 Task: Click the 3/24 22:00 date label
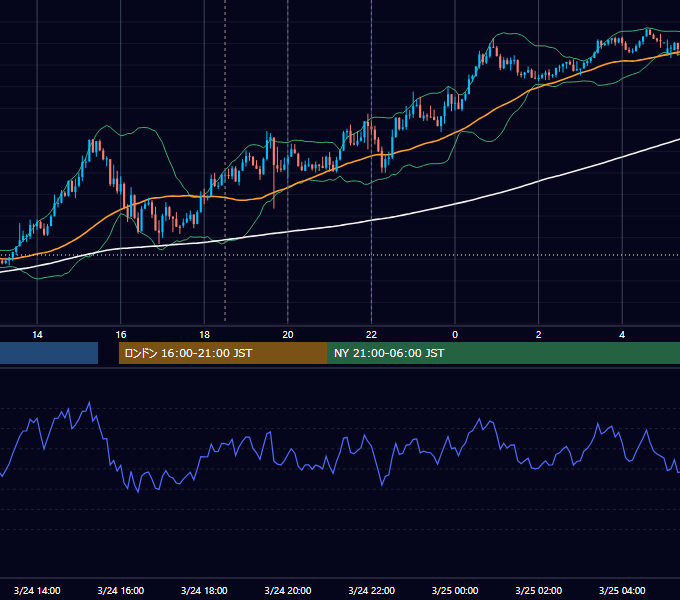click(x=372, y=590)
